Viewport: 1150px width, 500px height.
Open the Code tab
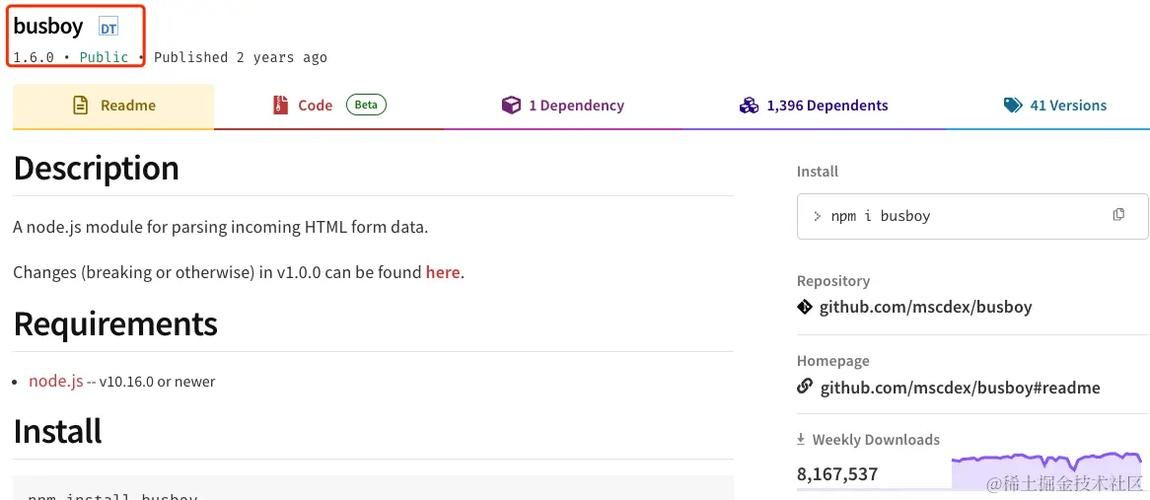[329, 106]
